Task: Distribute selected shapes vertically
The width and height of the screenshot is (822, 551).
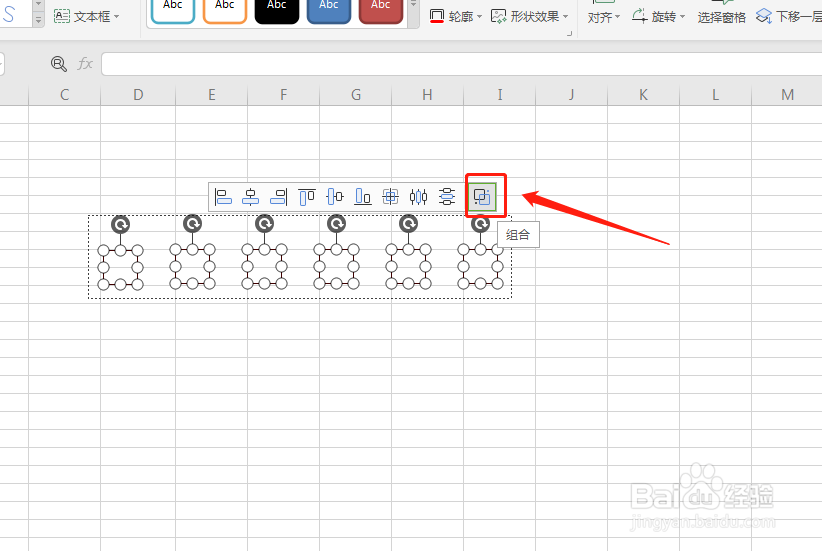Action: (447, 197)
